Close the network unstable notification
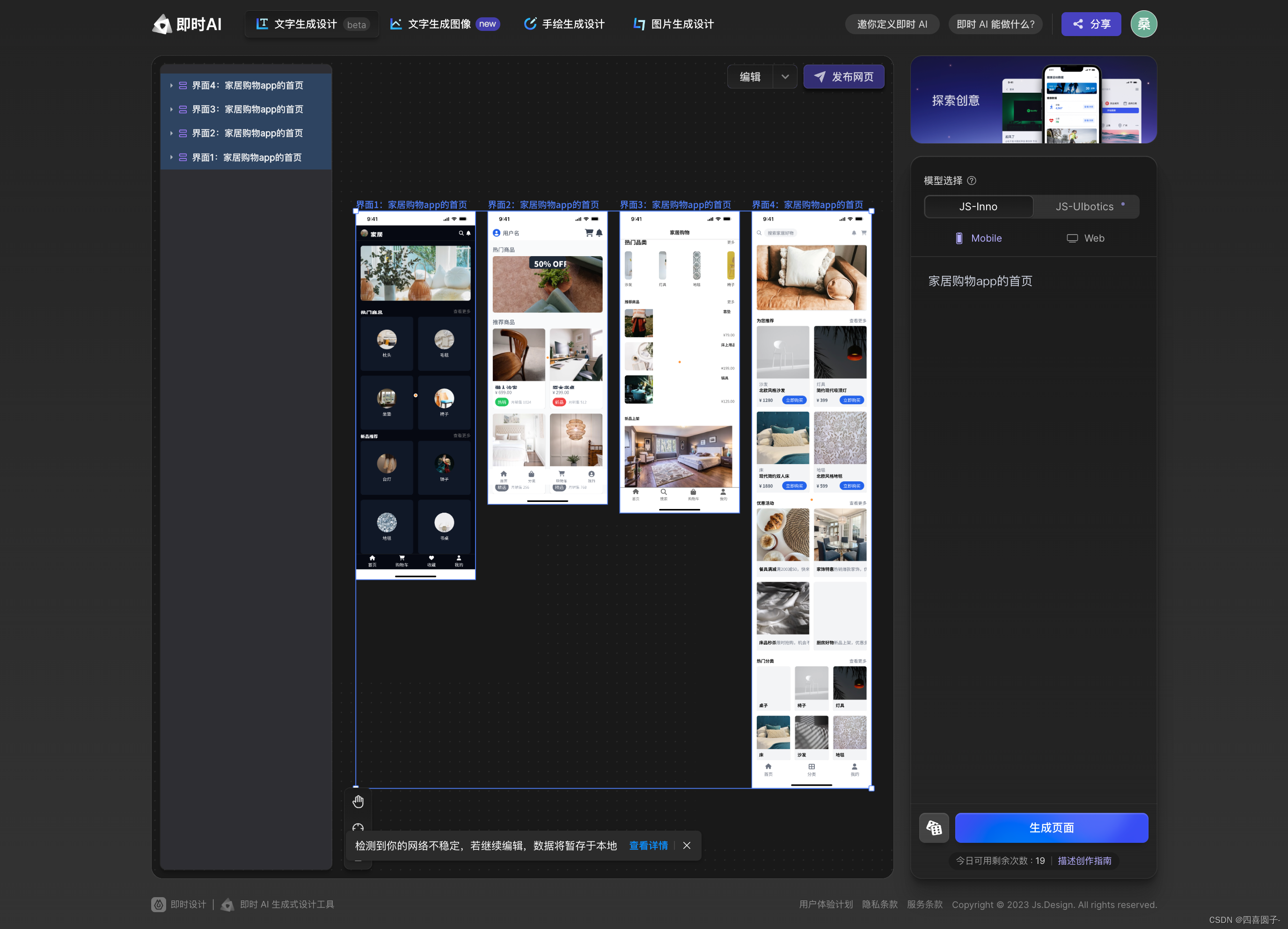The image size is (1288, 929). tap(687, 846)
